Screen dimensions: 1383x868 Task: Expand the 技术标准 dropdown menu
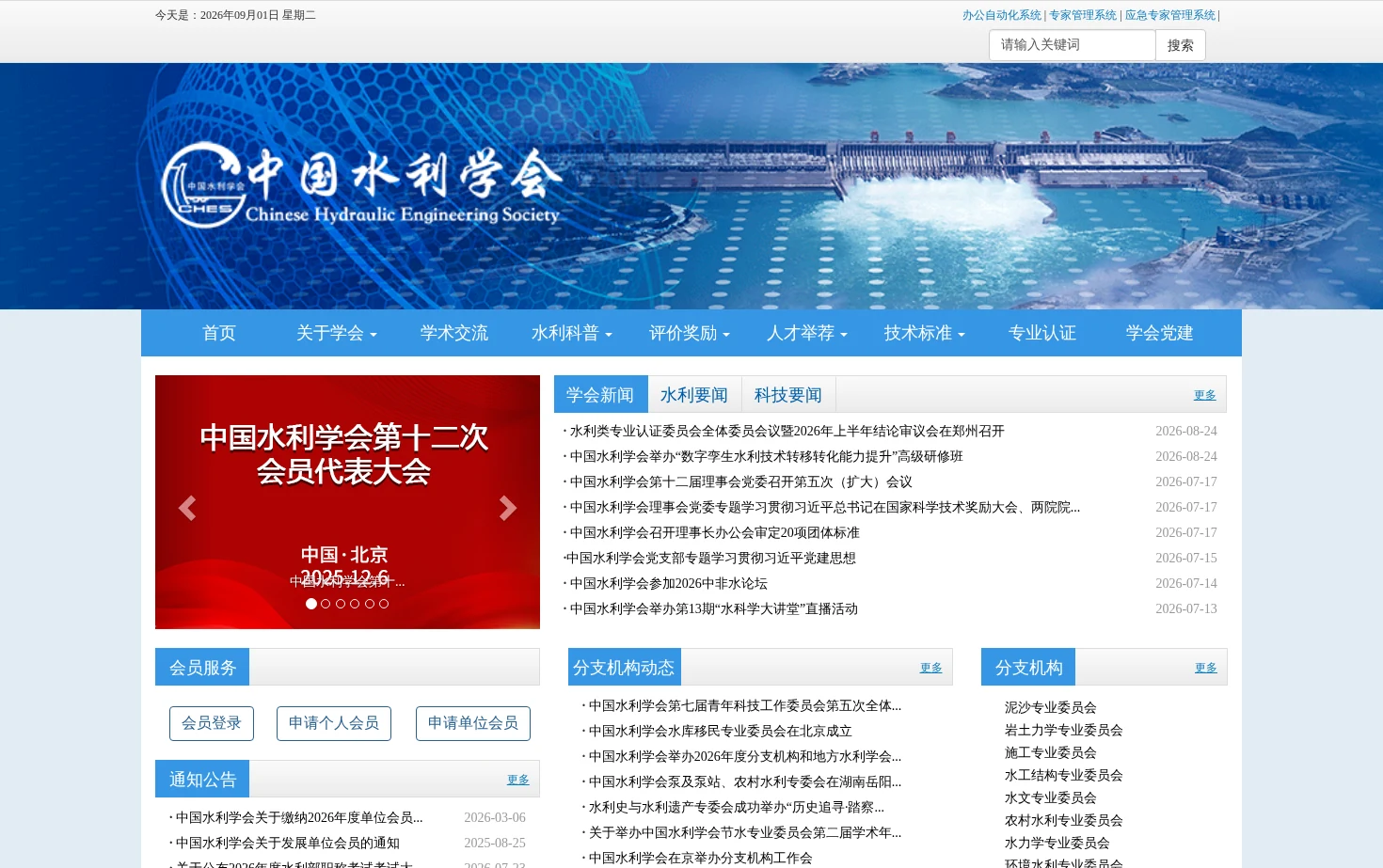pyautogui.click(x=925, y=333)
